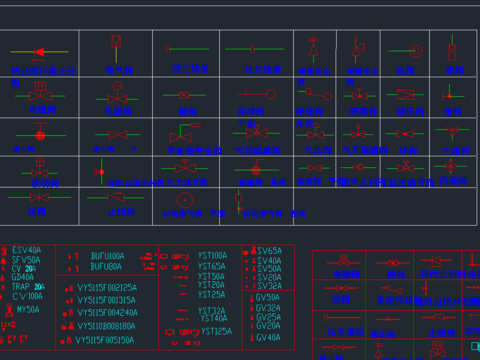The image size is (480, 360).
Task: Click the YST125A text label
Action: pos(216,331)
